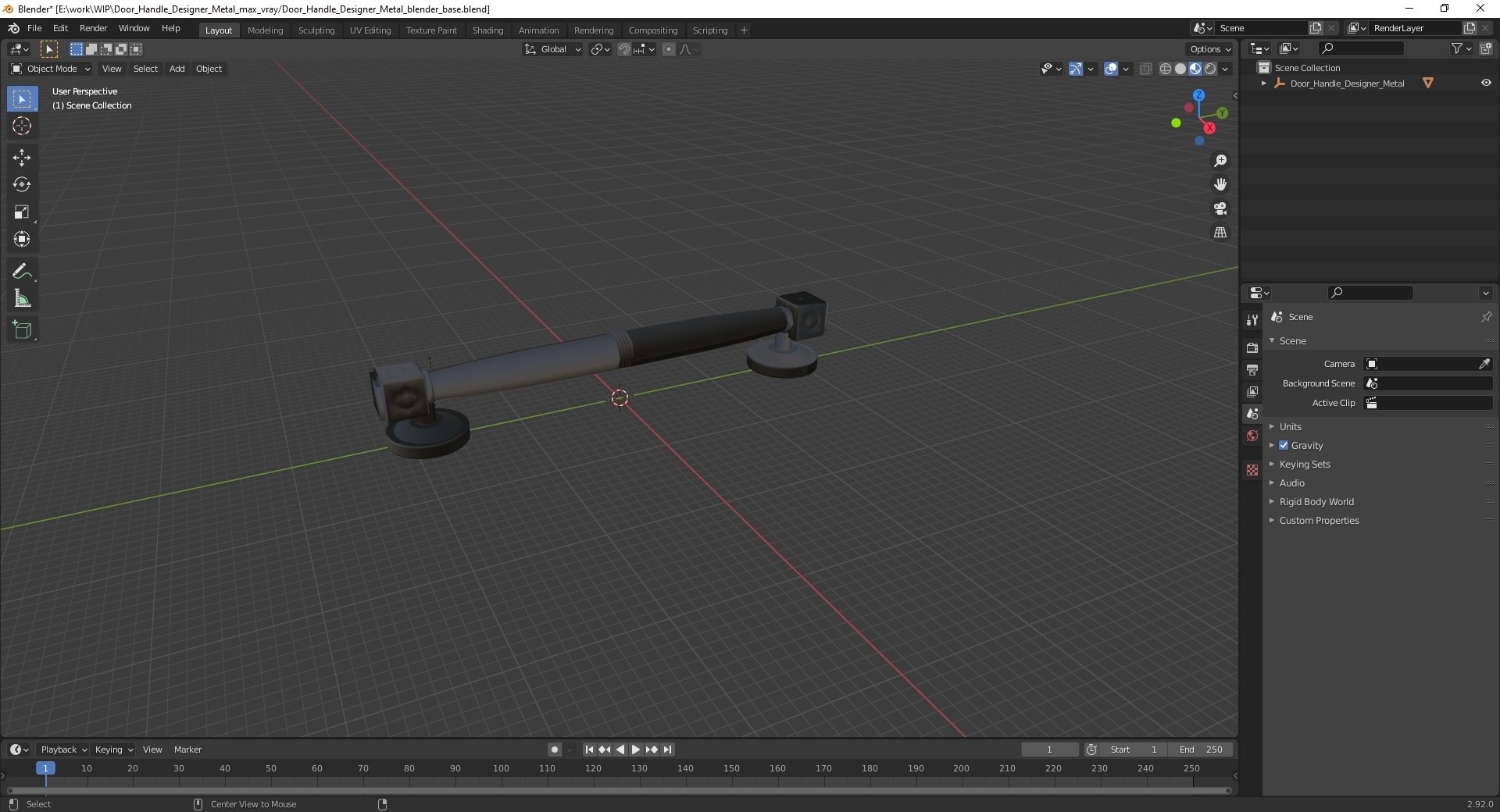Switch perspective/orthographic projection grid icon

pos(1220,233)
